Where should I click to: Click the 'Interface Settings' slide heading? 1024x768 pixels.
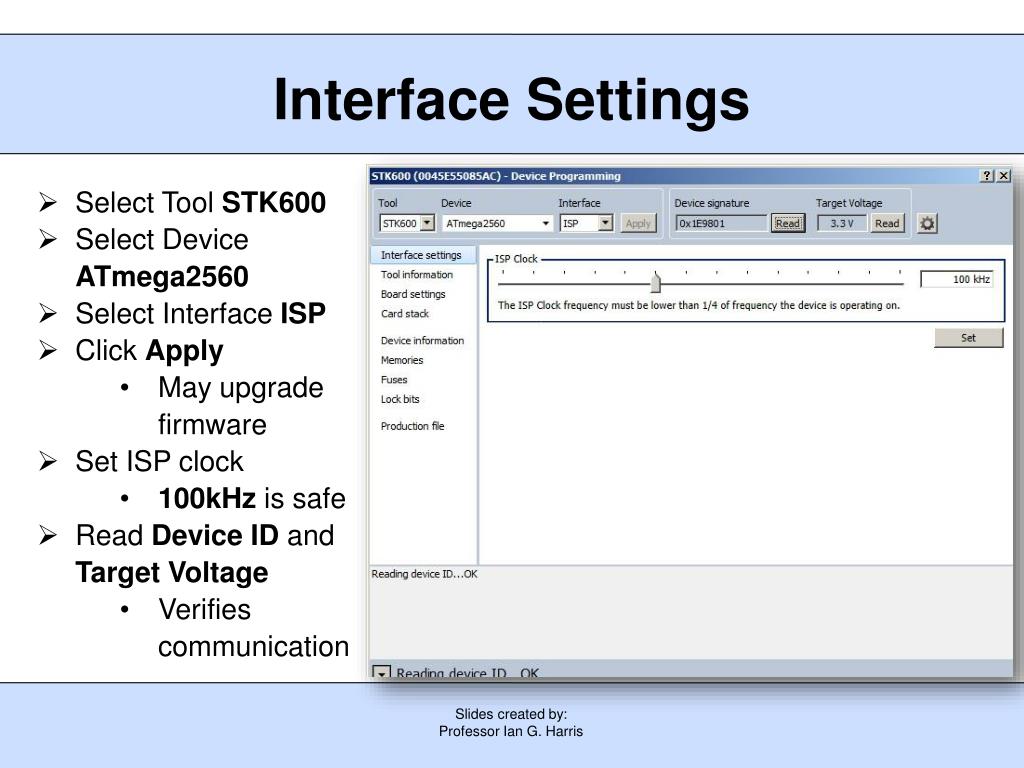pyautogui.click(x=511, y=99)
